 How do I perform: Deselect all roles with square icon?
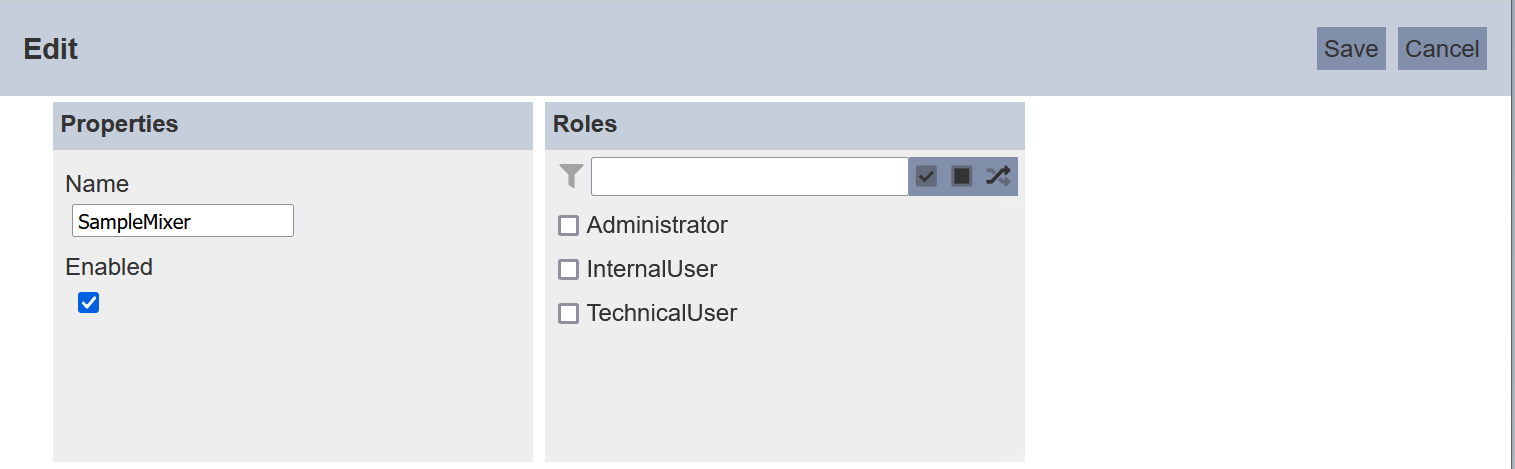[x=962, y=176]
